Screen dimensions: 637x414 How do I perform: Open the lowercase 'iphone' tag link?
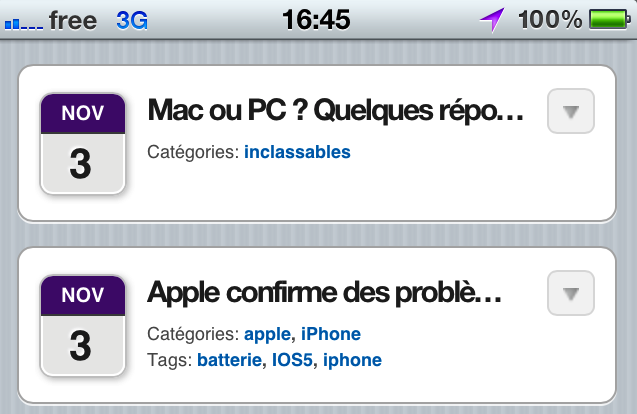click(x=352, y=361)
